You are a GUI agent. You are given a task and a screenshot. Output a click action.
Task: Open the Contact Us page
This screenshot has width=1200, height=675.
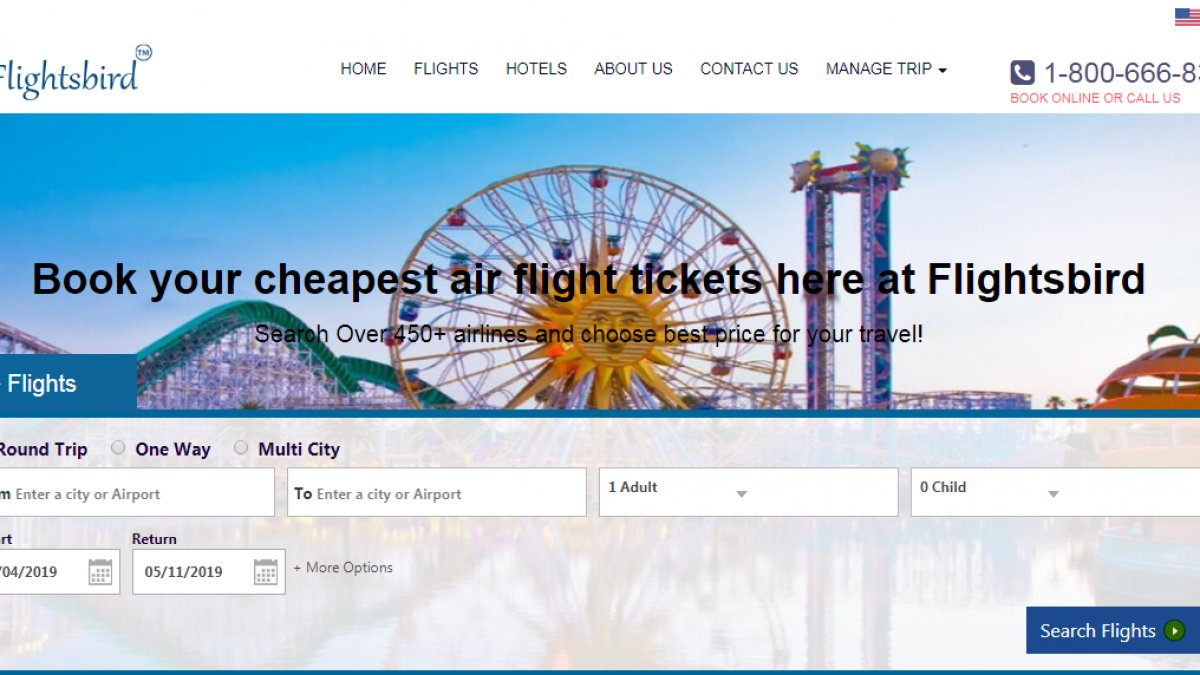749,69
